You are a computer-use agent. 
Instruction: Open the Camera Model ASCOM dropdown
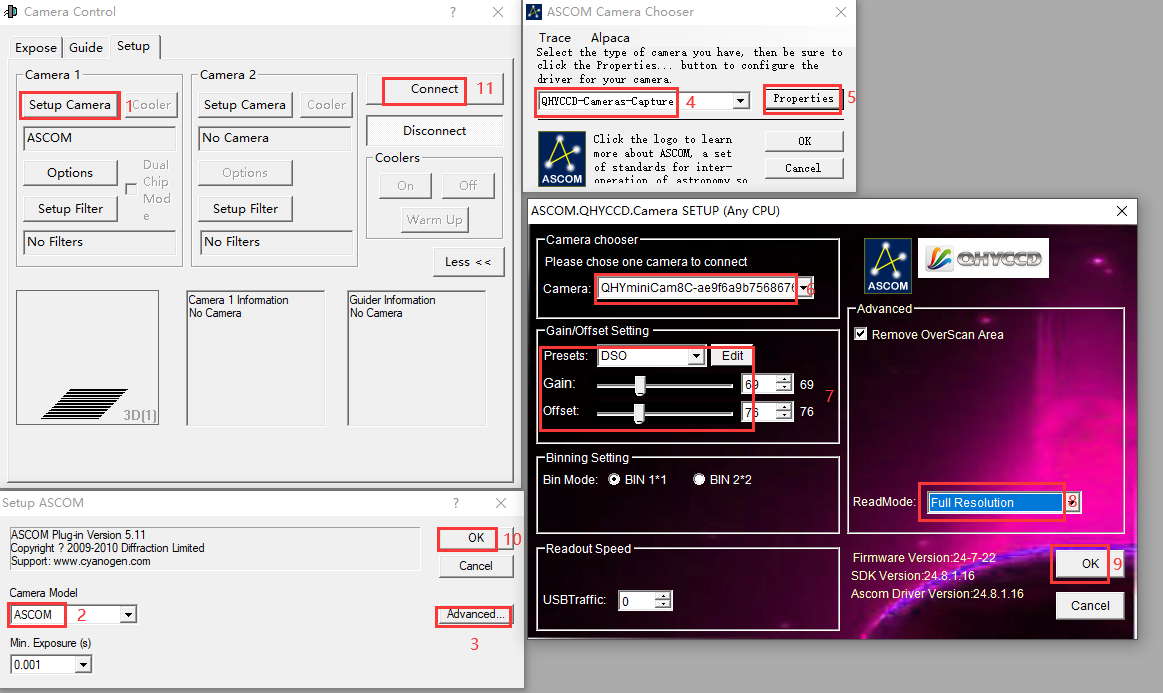coord(128,614)
